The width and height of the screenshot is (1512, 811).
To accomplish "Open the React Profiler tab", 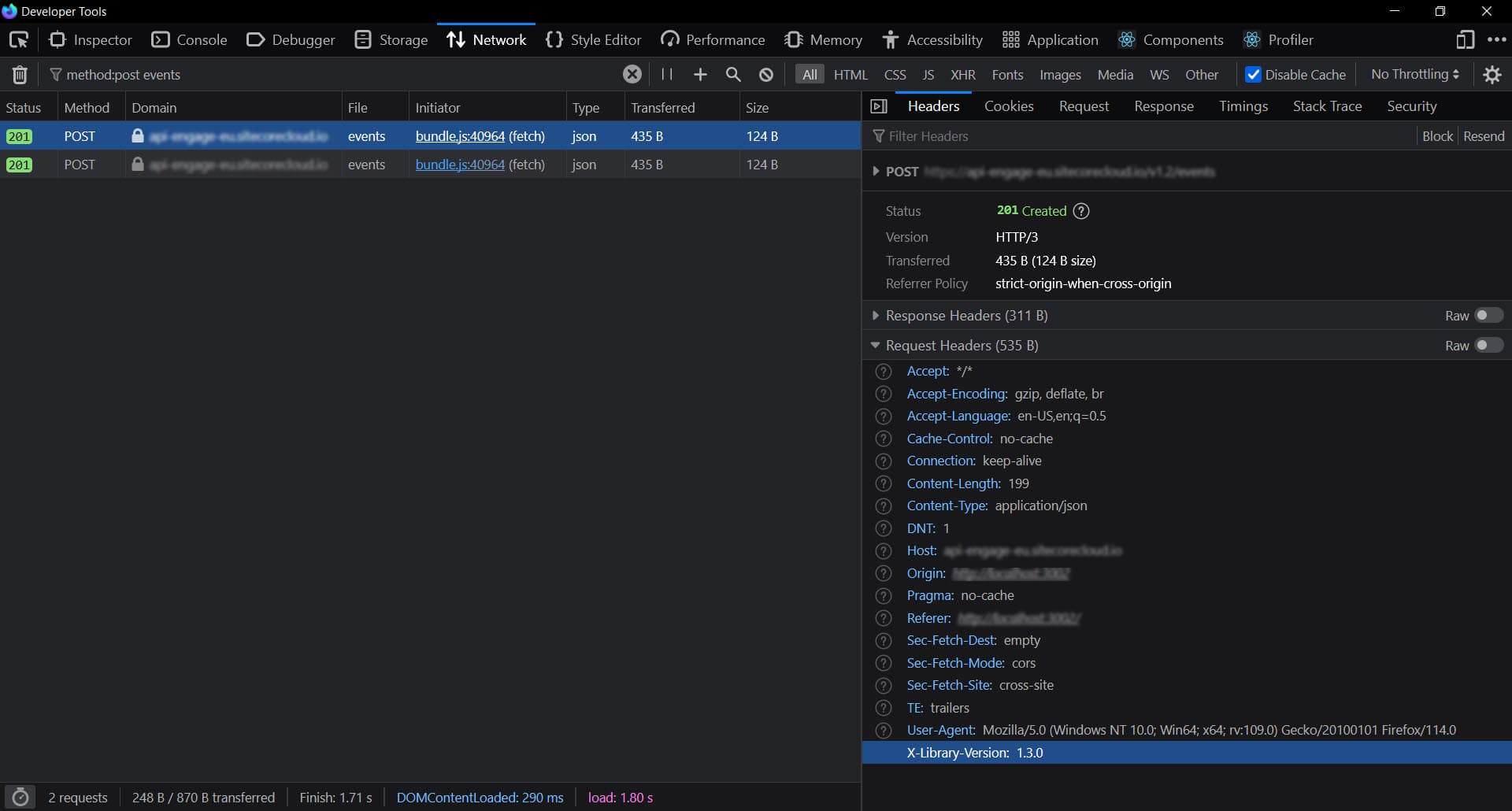I will click(1278, 39).
